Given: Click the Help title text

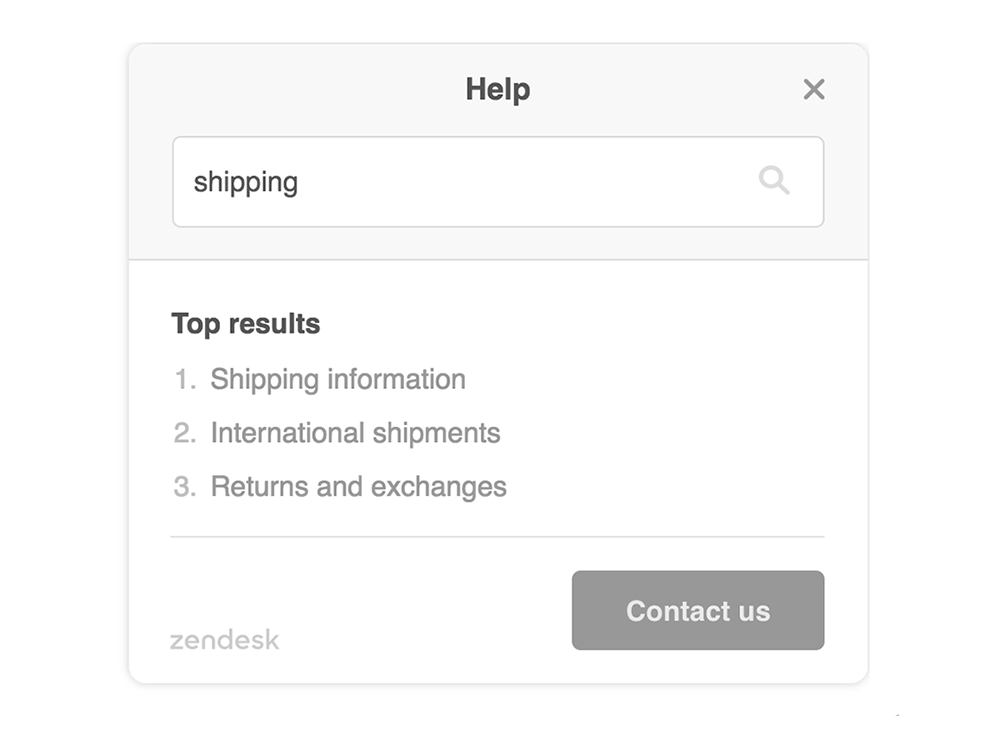Looking at the screenshot, I should pyautogui.click(x=497, y=89).
